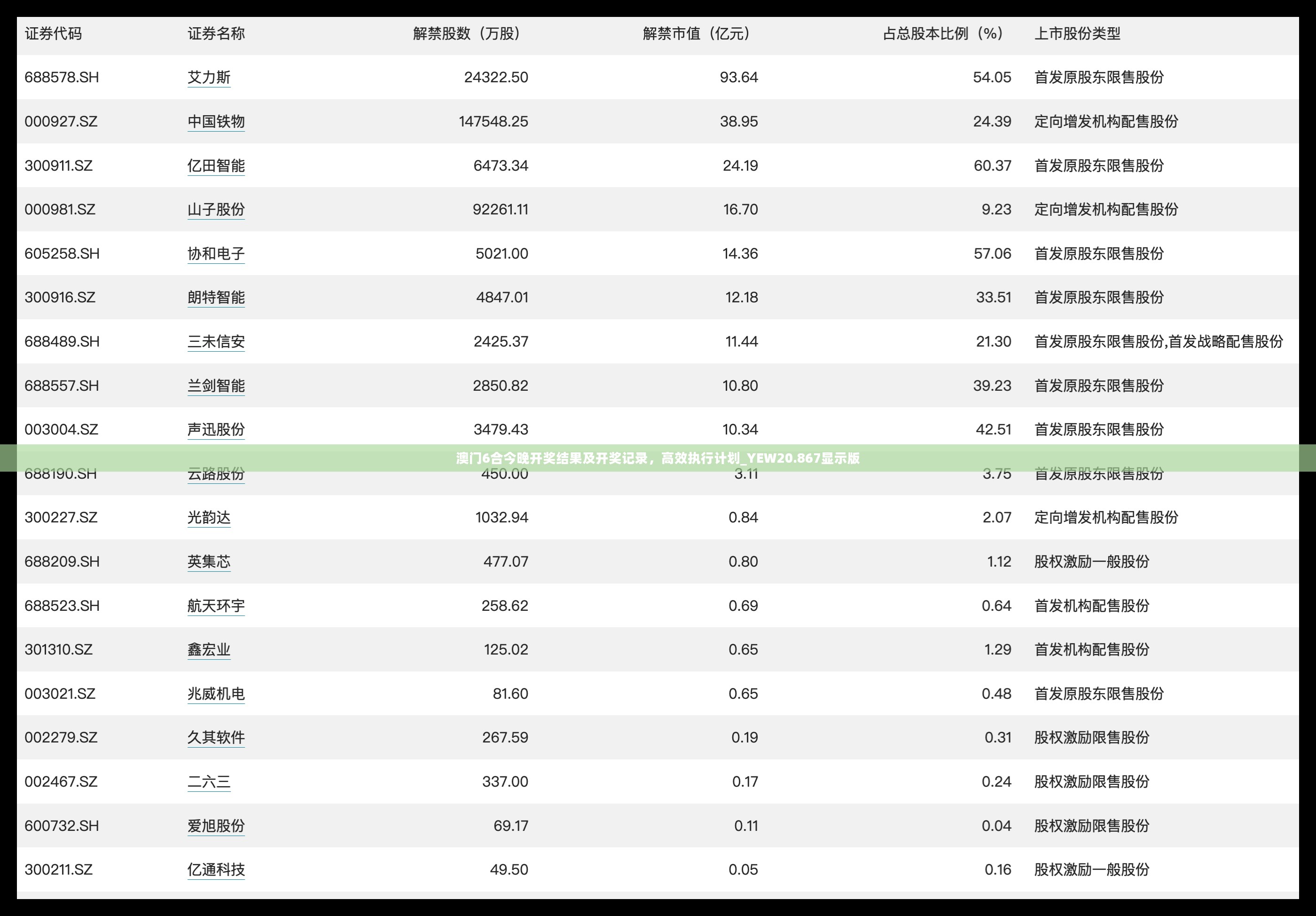Image resolution: width=1316 pixels, height=916 pixels.
Task: Select the code 688557.SH
Action: (62, 386)
